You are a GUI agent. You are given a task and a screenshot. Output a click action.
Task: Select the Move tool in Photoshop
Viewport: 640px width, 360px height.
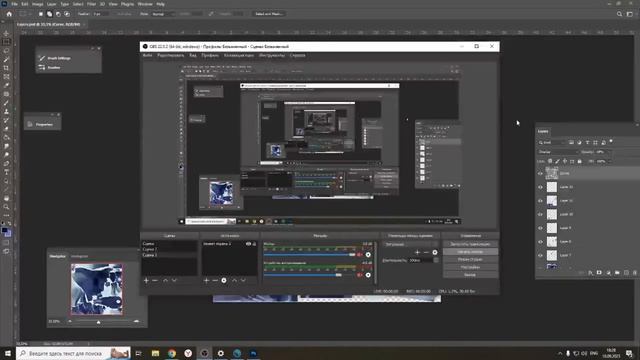[6, 33]
